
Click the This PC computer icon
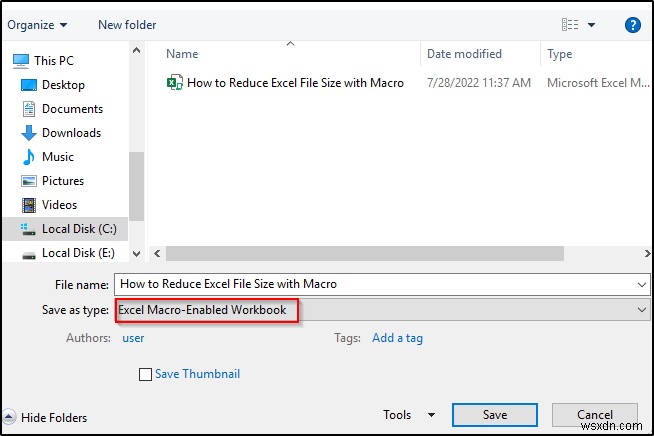pos(21,61)
